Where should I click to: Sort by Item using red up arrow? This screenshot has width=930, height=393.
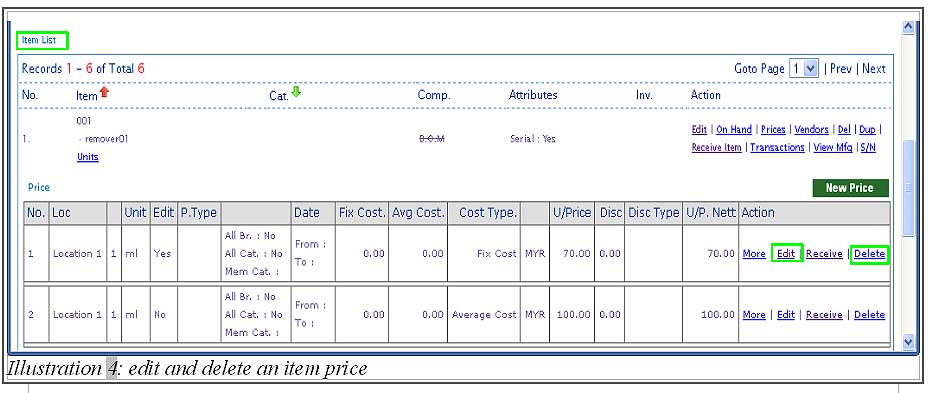[x=104, y=92]
